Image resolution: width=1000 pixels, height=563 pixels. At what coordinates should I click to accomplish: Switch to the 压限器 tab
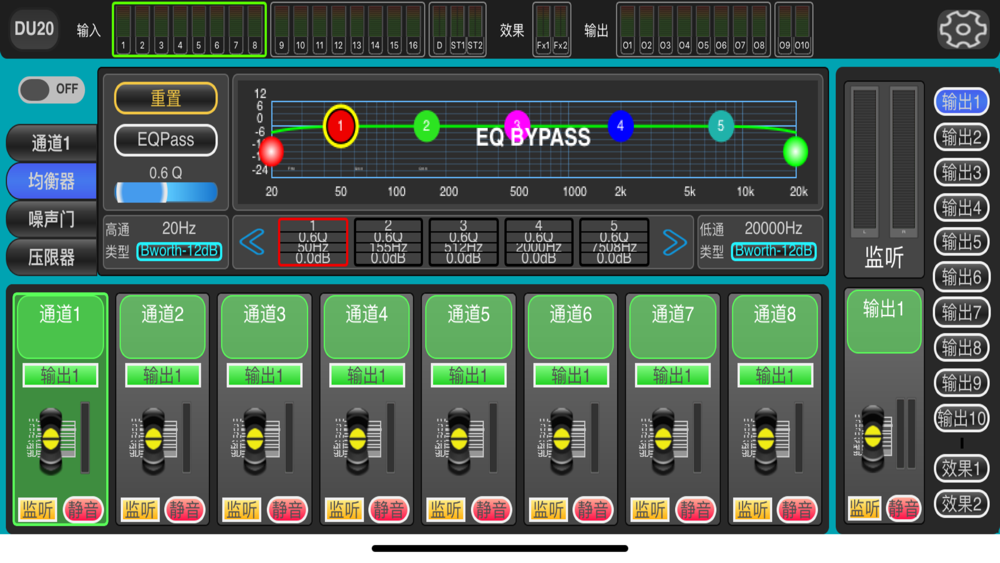pyautogui.click(x=52, y=258)
